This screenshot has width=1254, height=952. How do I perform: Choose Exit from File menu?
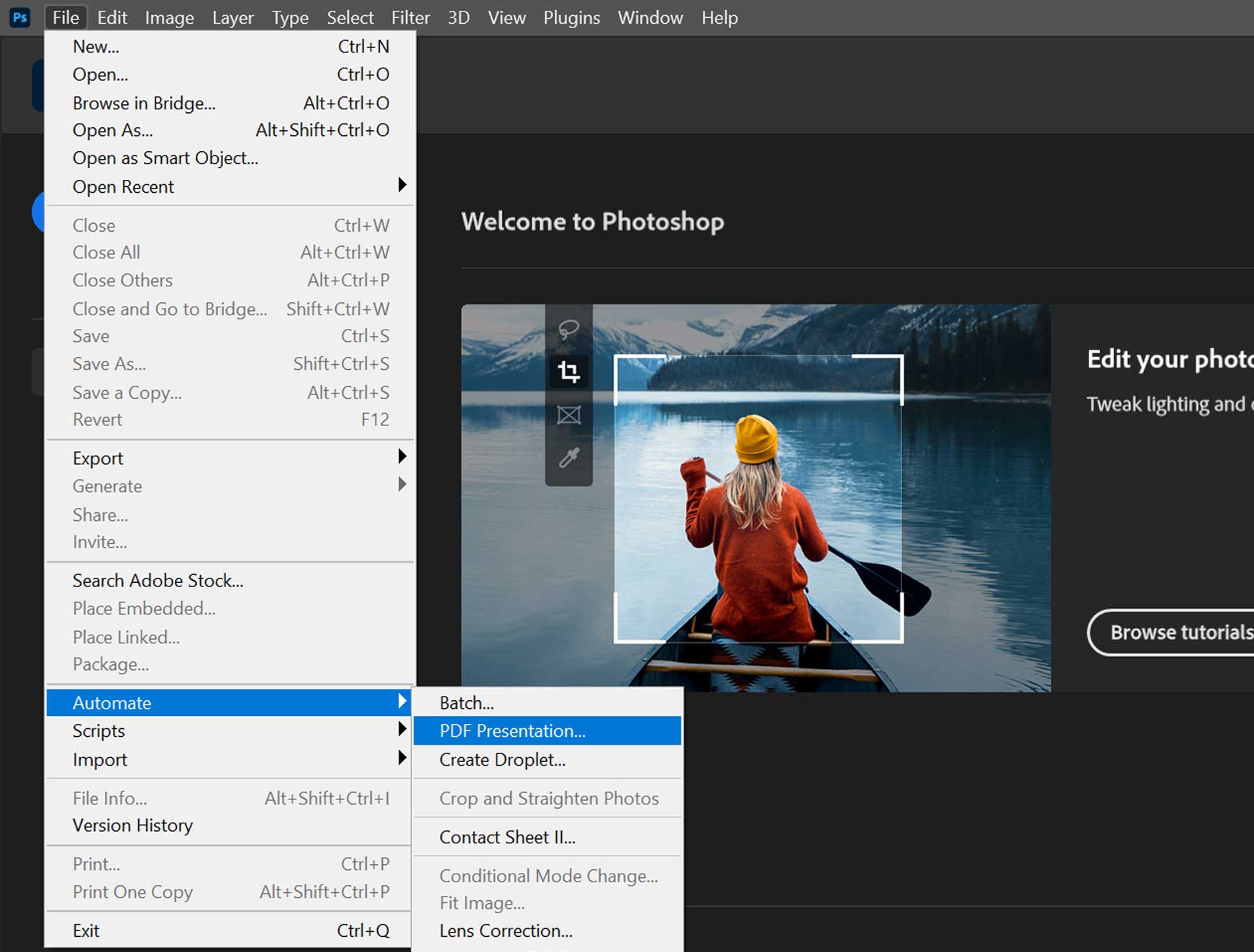point(230,930)
